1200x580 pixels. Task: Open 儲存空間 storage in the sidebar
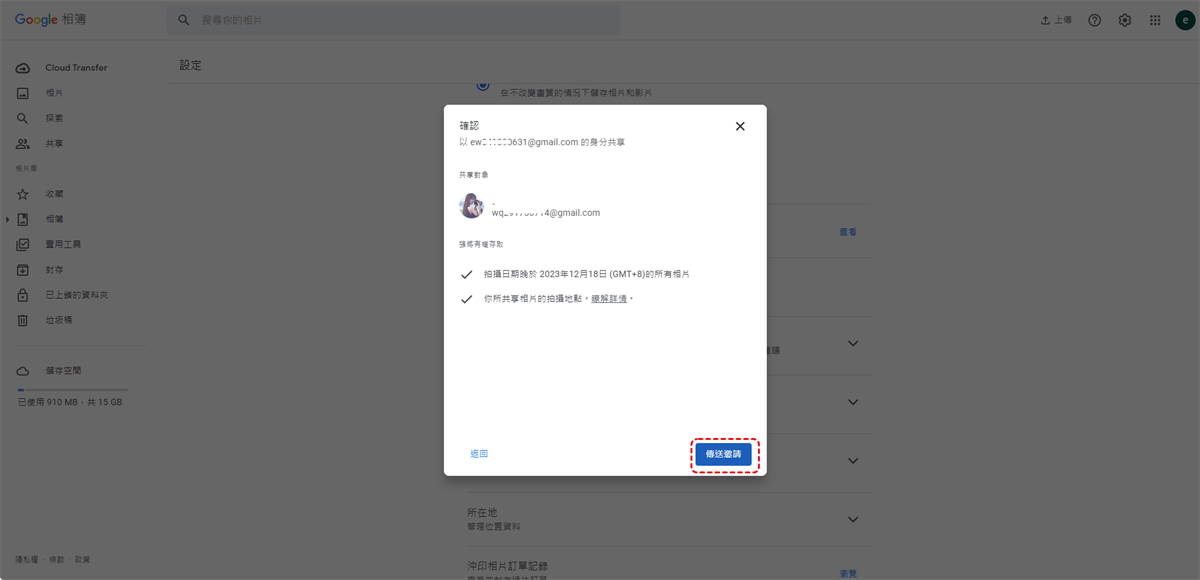(x=63, y=371)
